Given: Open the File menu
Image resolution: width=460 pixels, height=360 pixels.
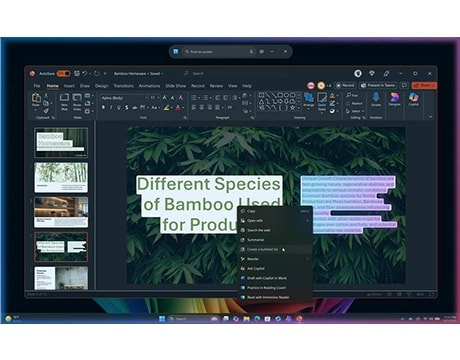Looking at the screenshot, I should [x=37, y=86].
